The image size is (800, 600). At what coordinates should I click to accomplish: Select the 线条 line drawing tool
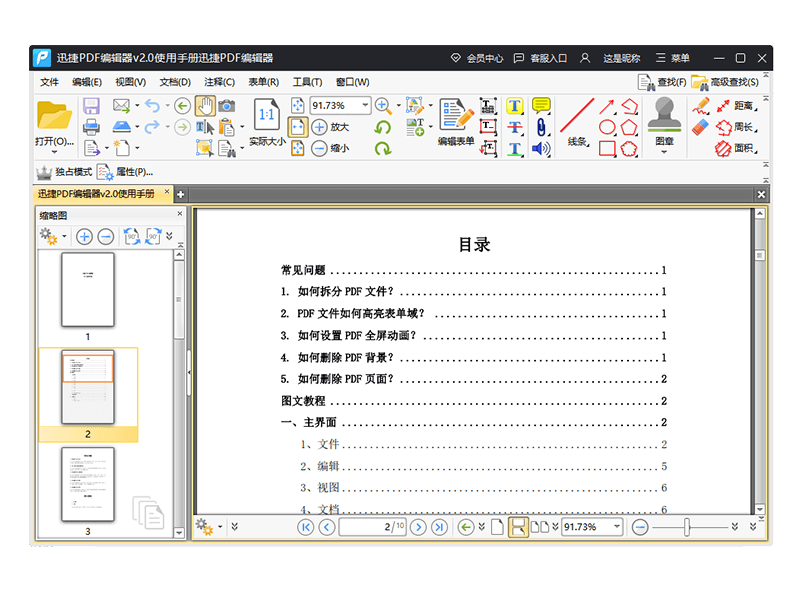tap(577, 113)
